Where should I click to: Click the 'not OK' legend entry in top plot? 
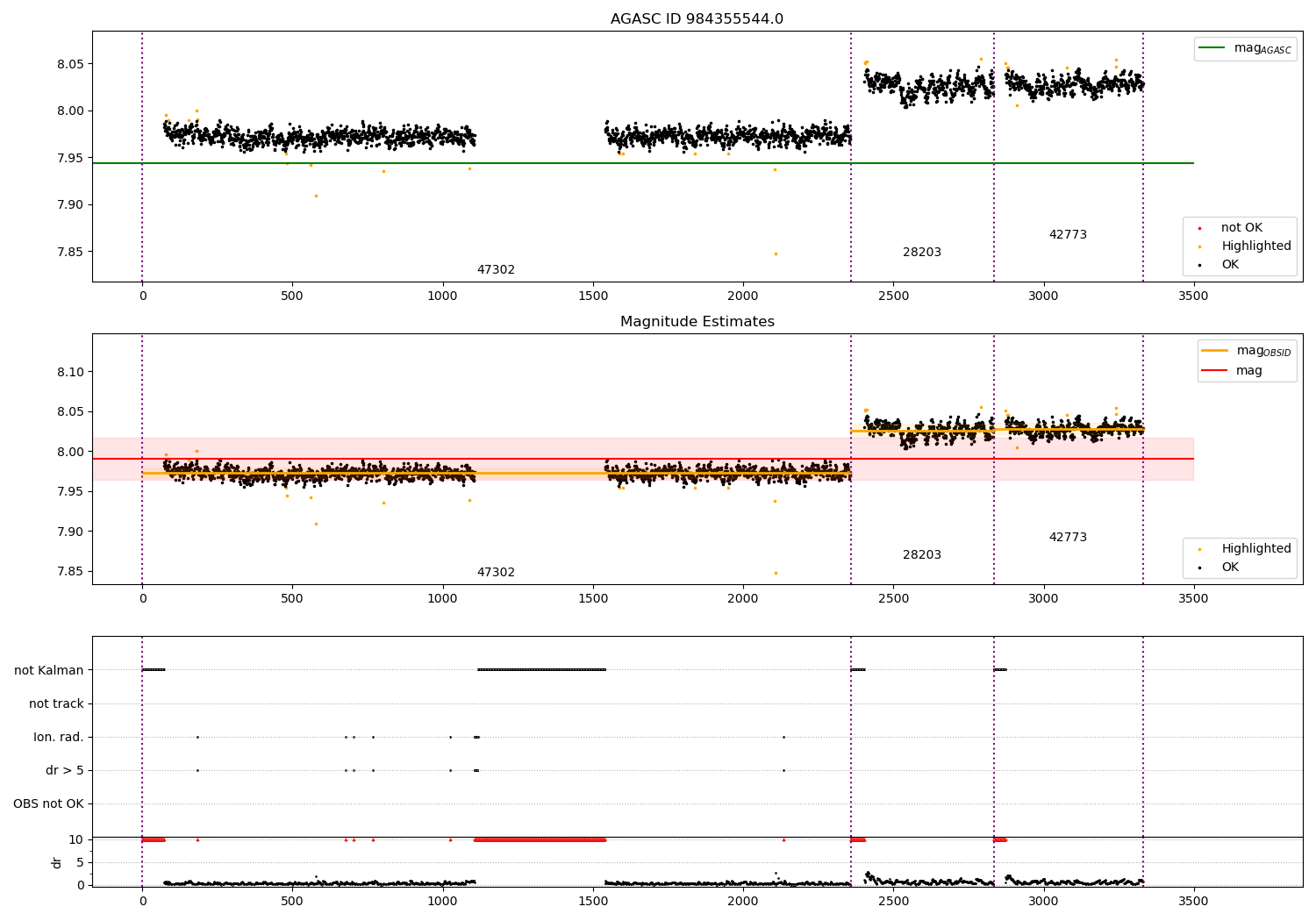pos(1241,228)
